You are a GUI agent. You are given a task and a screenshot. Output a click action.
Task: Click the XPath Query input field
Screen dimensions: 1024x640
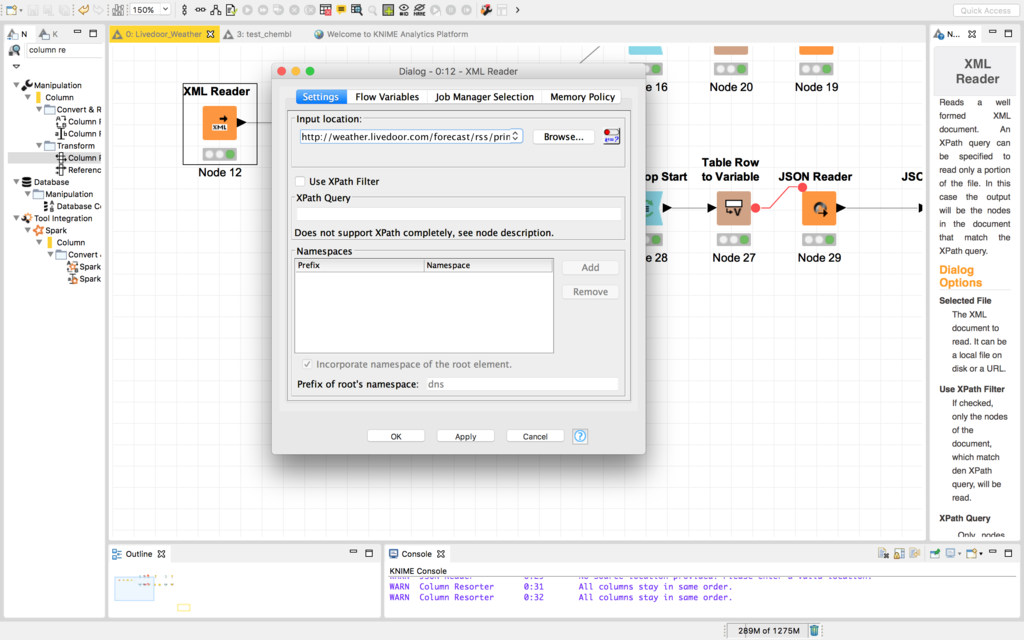[x=458, y=214]
